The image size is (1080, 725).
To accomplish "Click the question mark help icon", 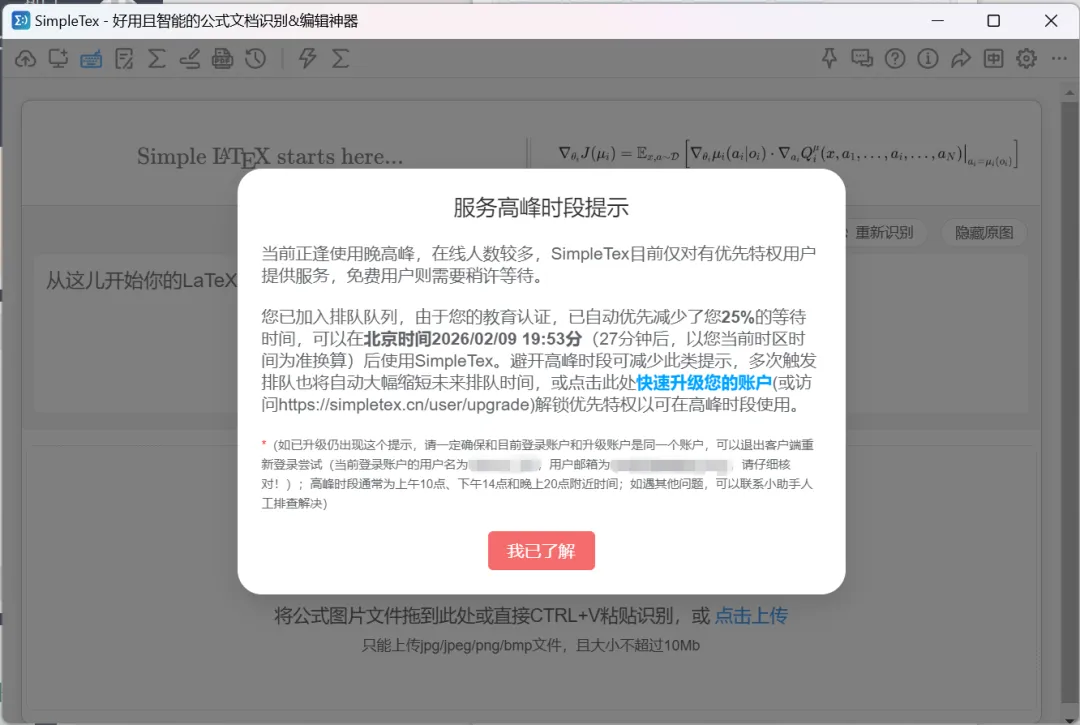I will (x=895, y=59).
